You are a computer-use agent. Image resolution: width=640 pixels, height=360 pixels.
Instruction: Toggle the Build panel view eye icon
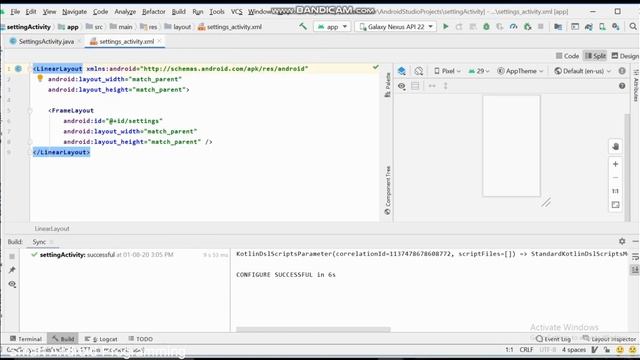12,284
